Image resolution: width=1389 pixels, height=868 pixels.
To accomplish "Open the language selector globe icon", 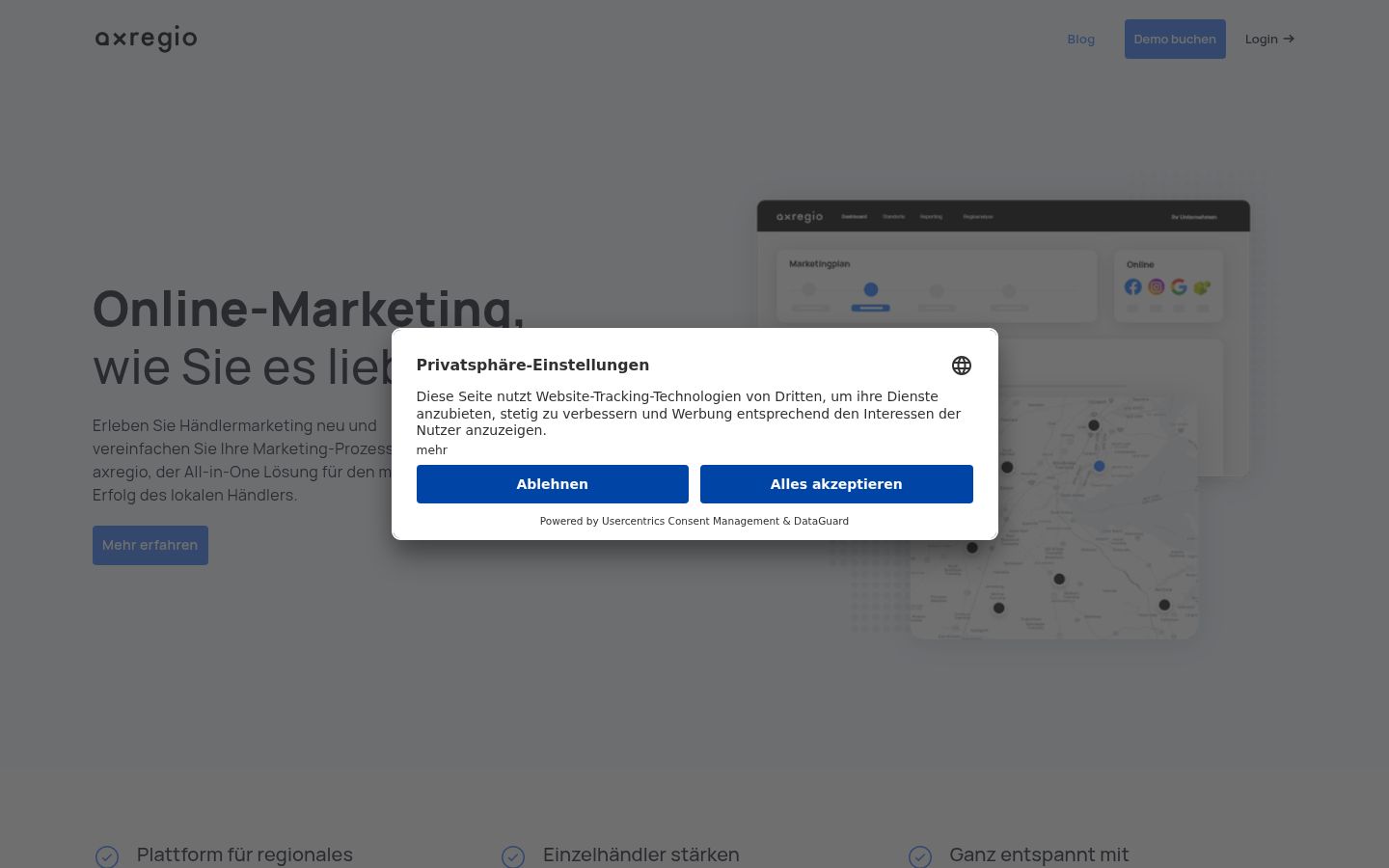I will point(961,366).
